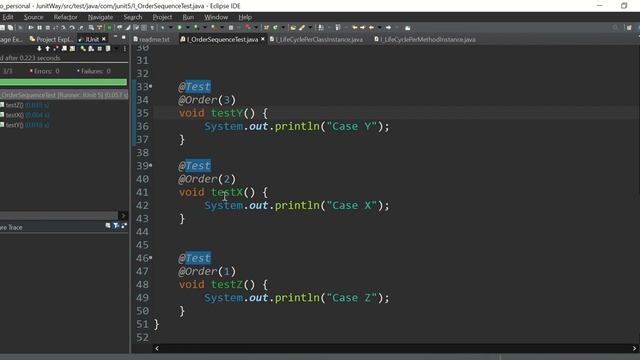The image size is (640, 360).
Task: Maximize the JUnit view panel
Action: (124, 37)
